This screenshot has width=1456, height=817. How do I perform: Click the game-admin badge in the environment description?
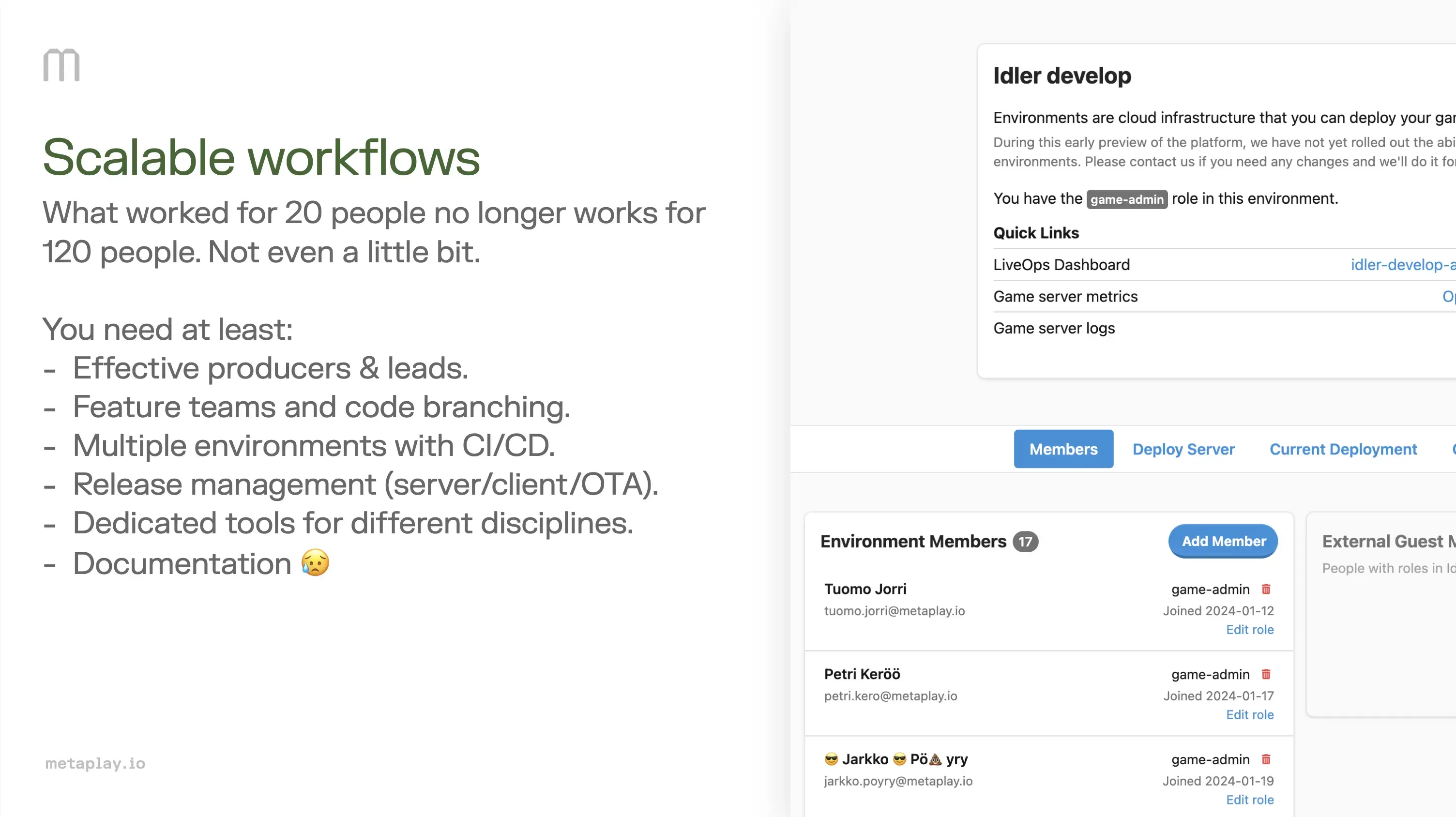[1126, 199]
